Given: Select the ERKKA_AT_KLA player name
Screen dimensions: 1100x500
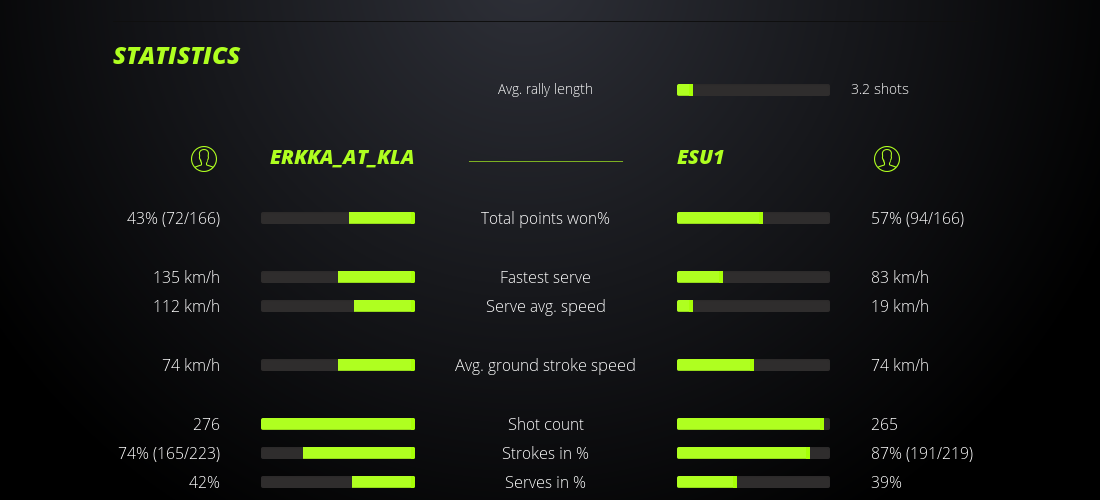Looking at the screenshot, I should pyautogui.click(x=342, y=157).
